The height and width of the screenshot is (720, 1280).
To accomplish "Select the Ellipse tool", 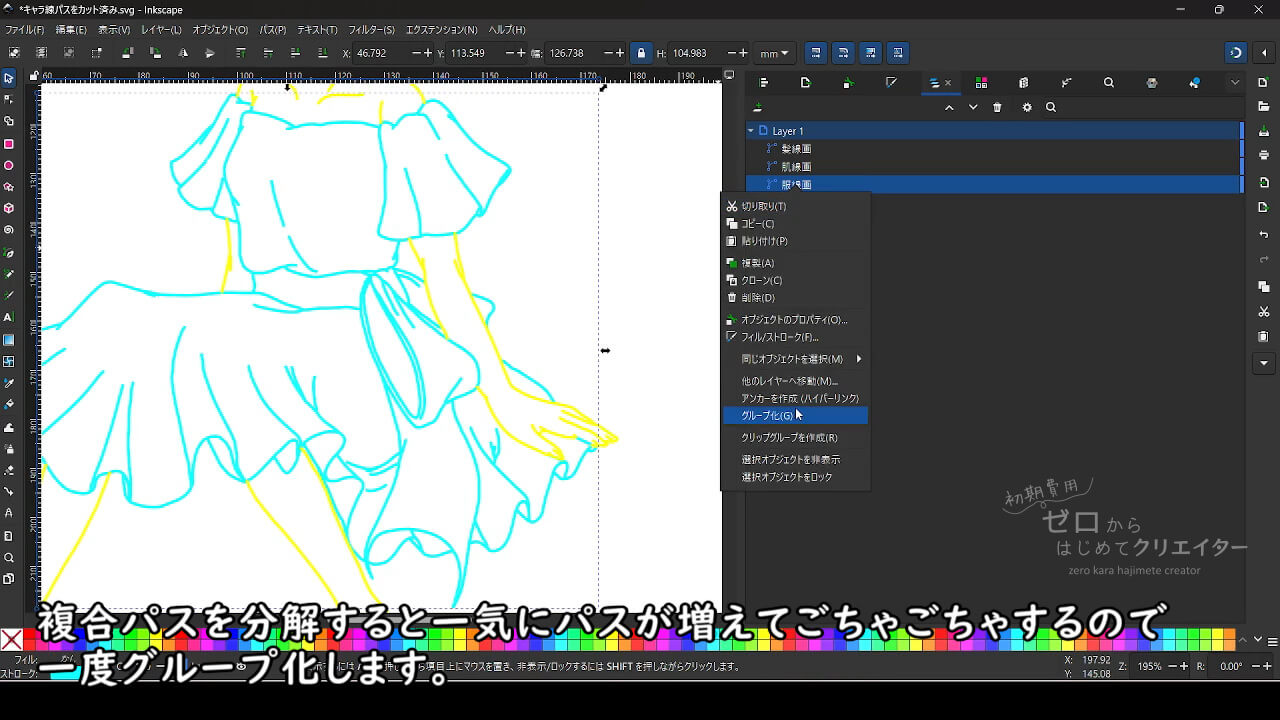I will (9, 165).
